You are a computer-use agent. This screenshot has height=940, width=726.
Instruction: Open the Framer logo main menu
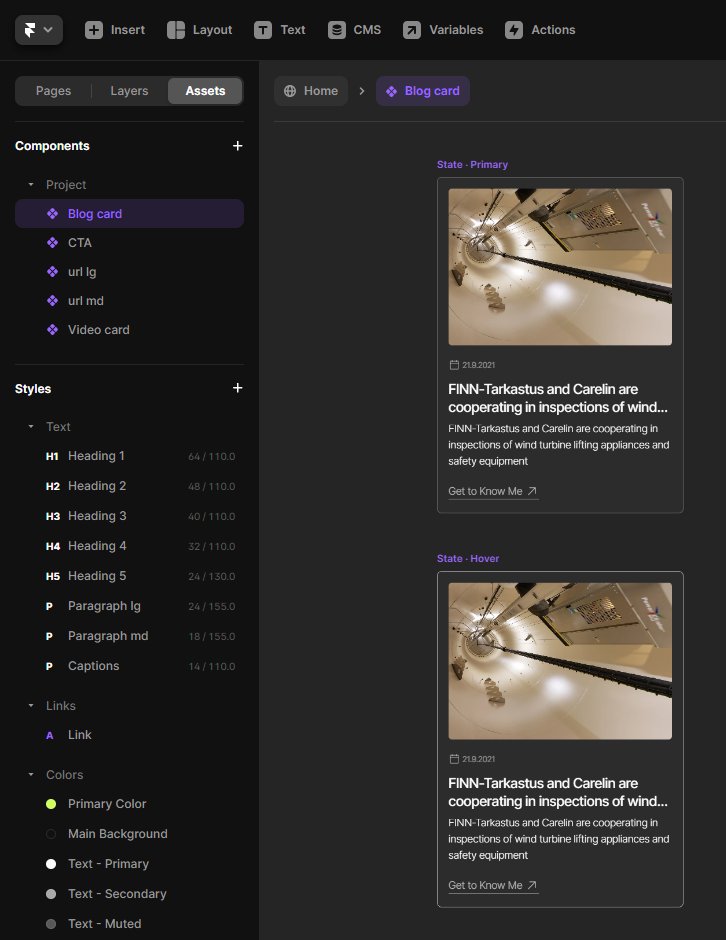[38, 30]
